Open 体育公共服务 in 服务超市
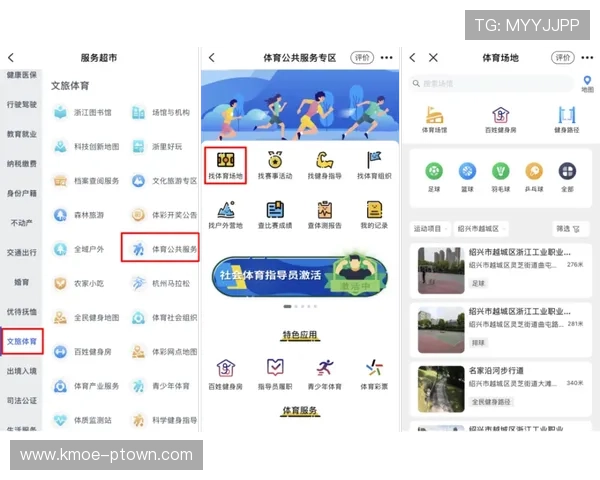The image size is (600, 480). pyautogui.click(x=160, y=248)
